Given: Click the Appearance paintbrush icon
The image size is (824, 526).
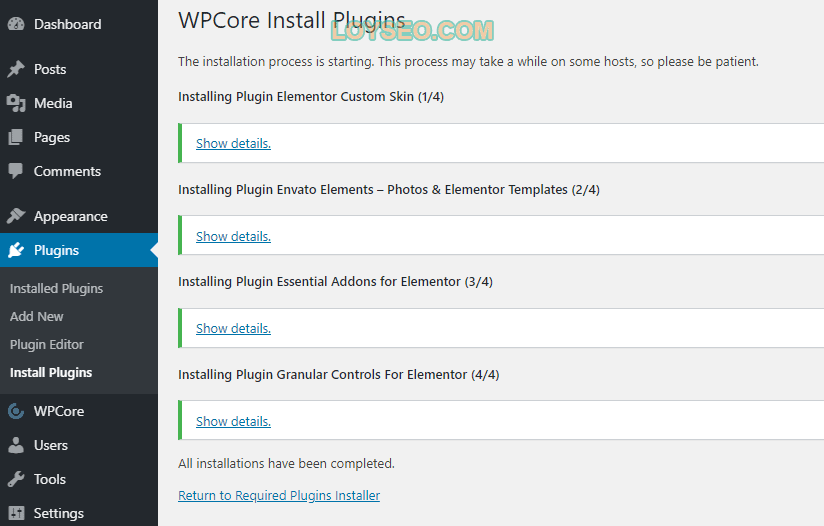Looking at the screenshot, I should (x=16, y=215).
